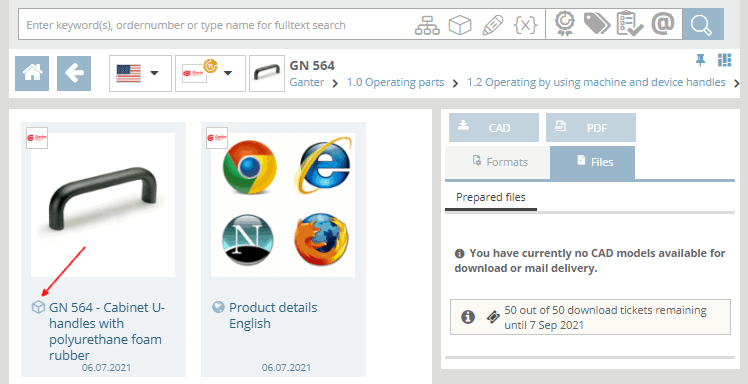Viewport: 748px width, 384px height.
Task: Click the info icon in download tickets box
Action: pos(468,317)
